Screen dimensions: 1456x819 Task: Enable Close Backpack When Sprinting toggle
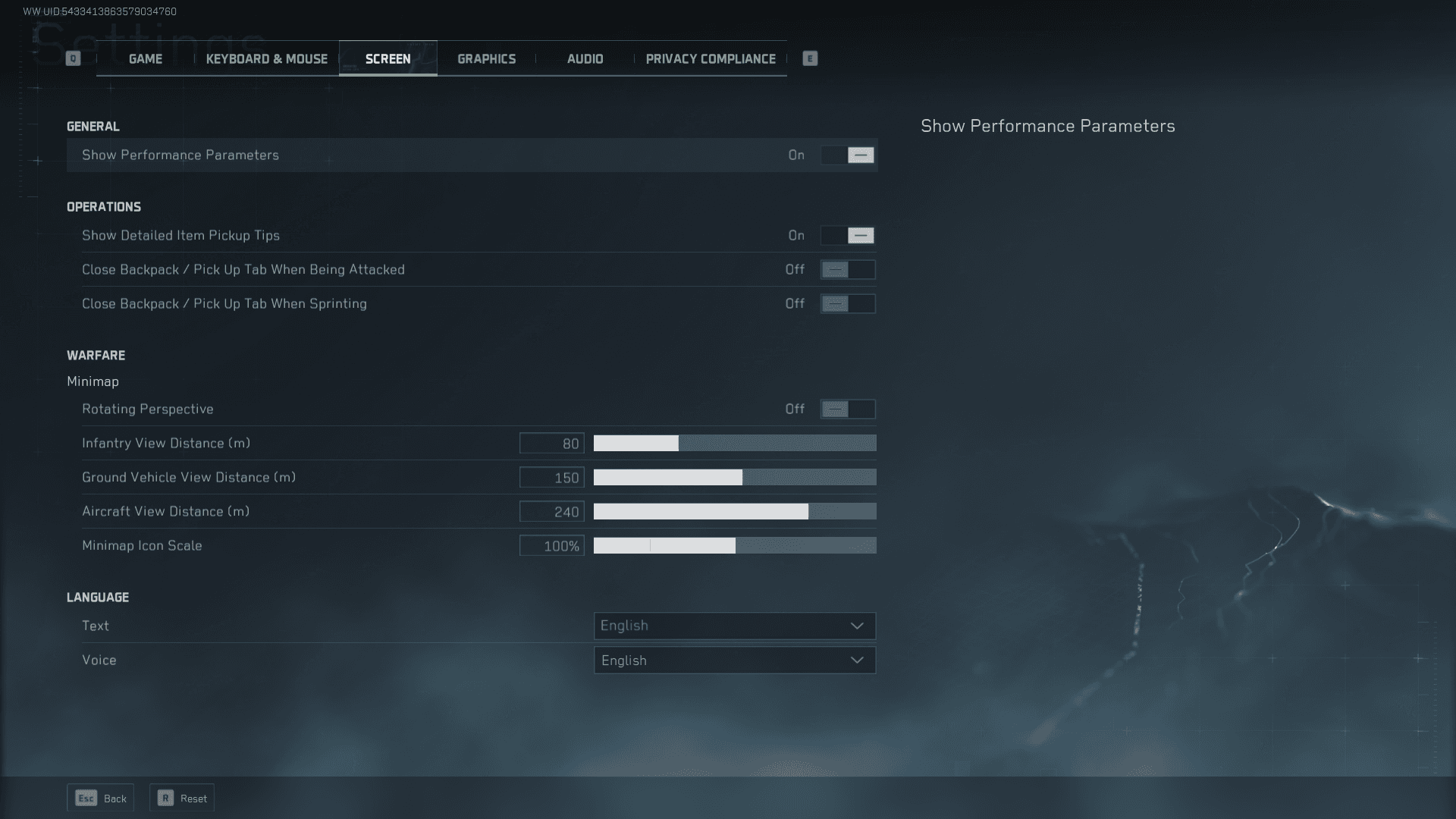point(848,304)
